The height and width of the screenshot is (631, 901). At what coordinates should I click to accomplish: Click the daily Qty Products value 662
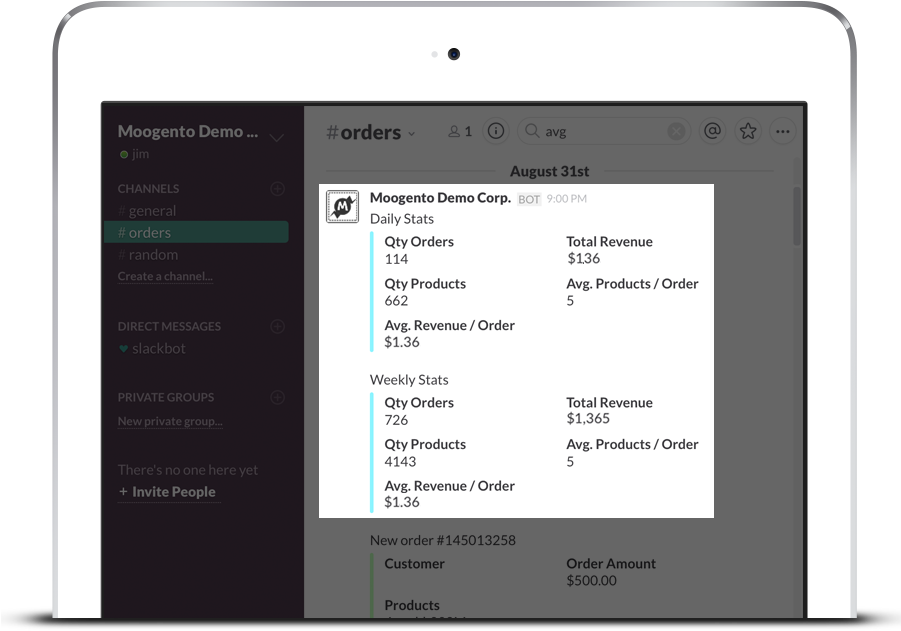tap(396, 301)
